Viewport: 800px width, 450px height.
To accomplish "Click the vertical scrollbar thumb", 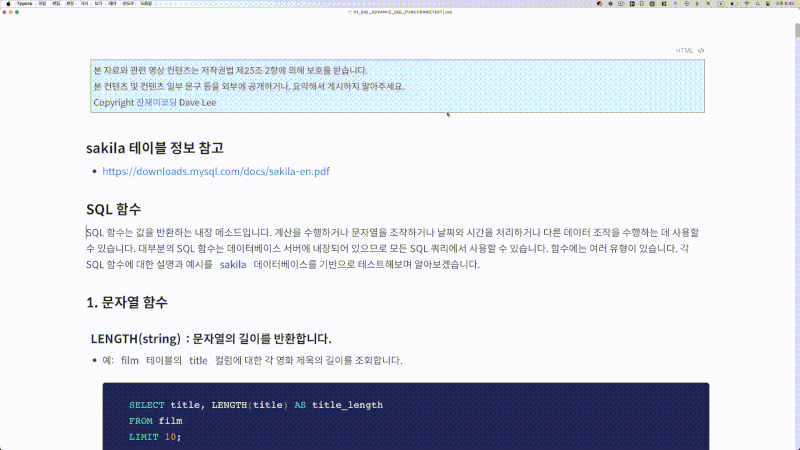I will click(797, 30).
